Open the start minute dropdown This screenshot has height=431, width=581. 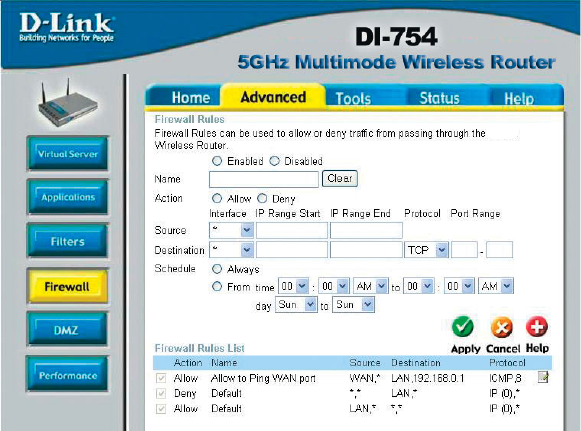[x=333, y=286]
